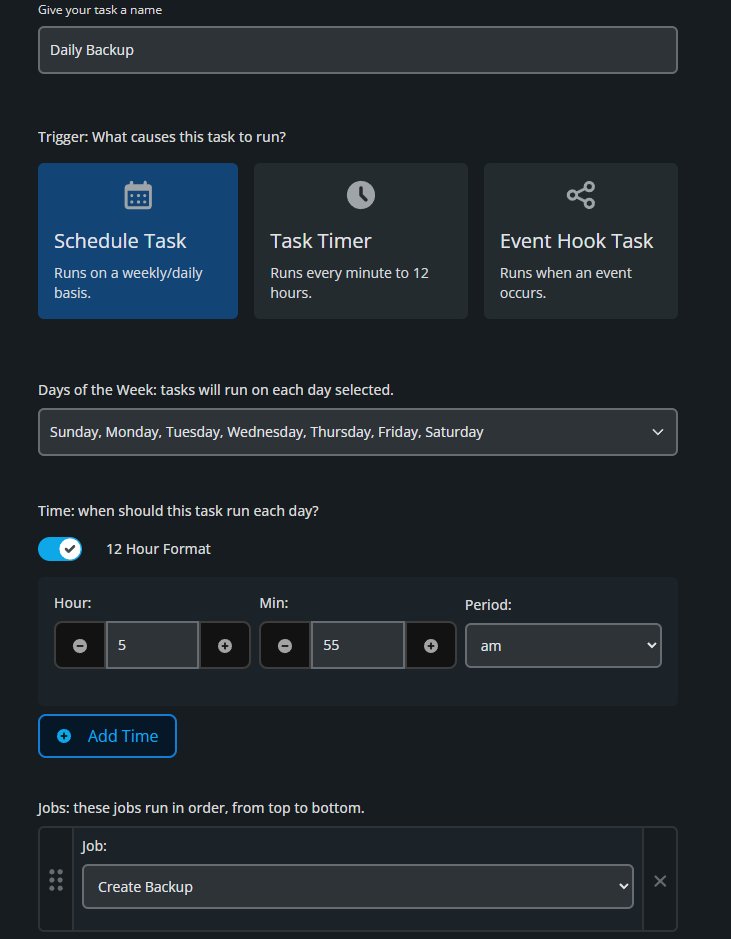Decrease the Hour value with minus button

click(80, 645)
